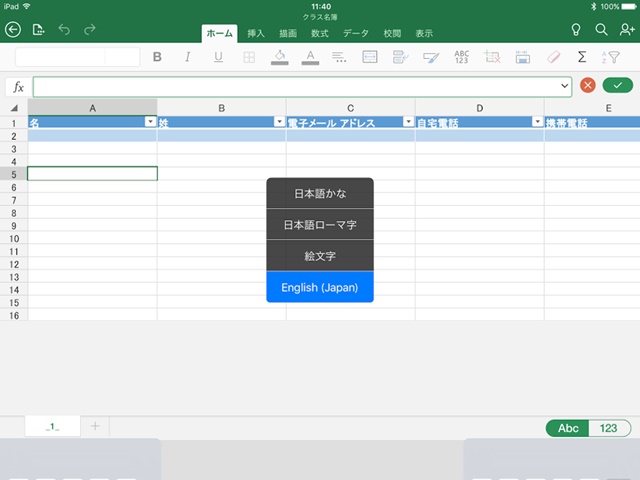This screenshot has height=480, width=640.
Task: Toggle Italic formatting
Action: pyautogui.click(x=187, y=57)
